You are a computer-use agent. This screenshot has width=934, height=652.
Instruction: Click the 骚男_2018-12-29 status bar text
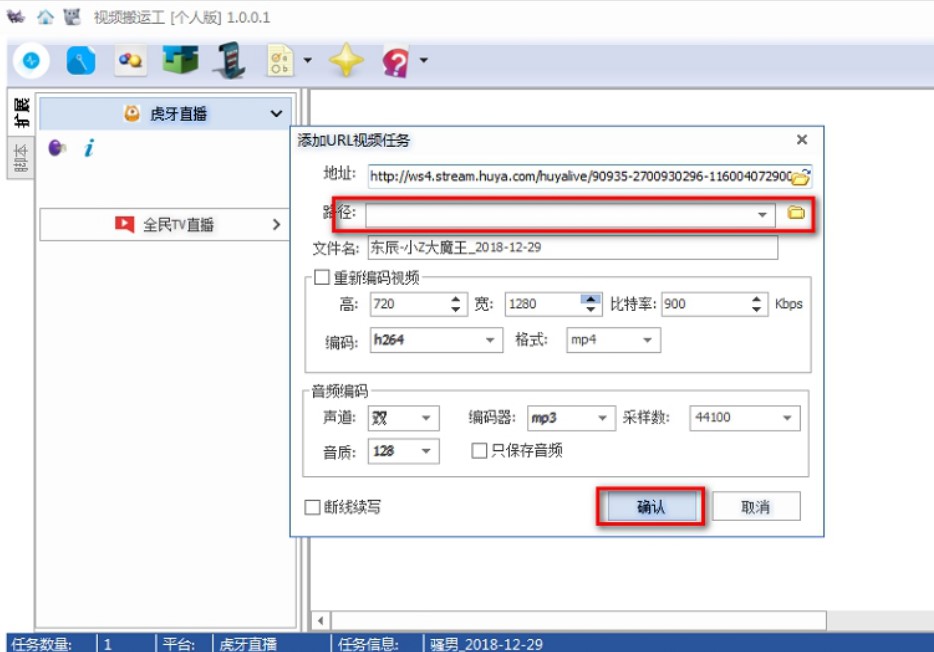pyautogui.click(x=486, y=644)
